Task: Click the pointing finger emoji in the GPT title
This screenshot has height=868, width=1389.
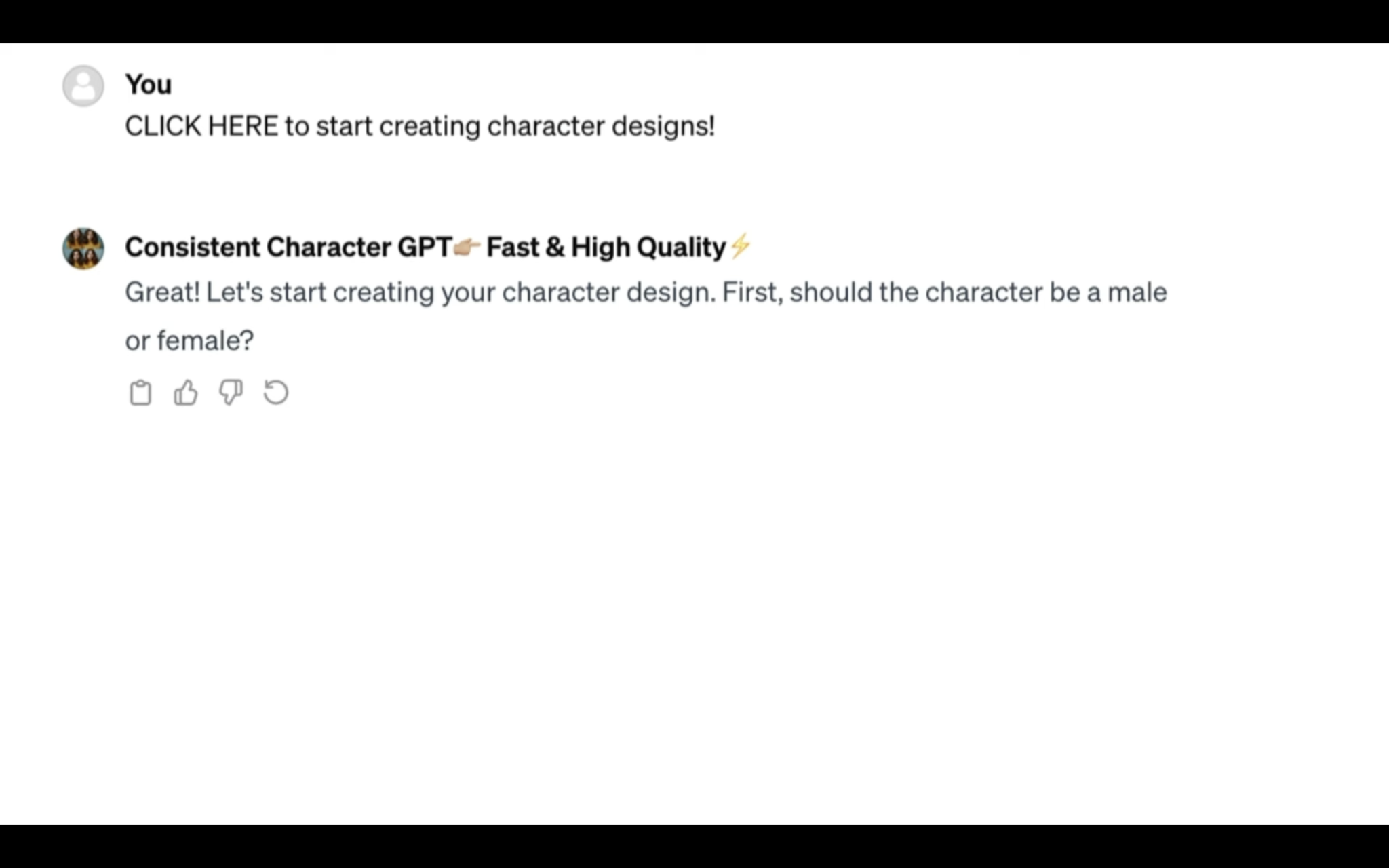Action: click(468, 247)
